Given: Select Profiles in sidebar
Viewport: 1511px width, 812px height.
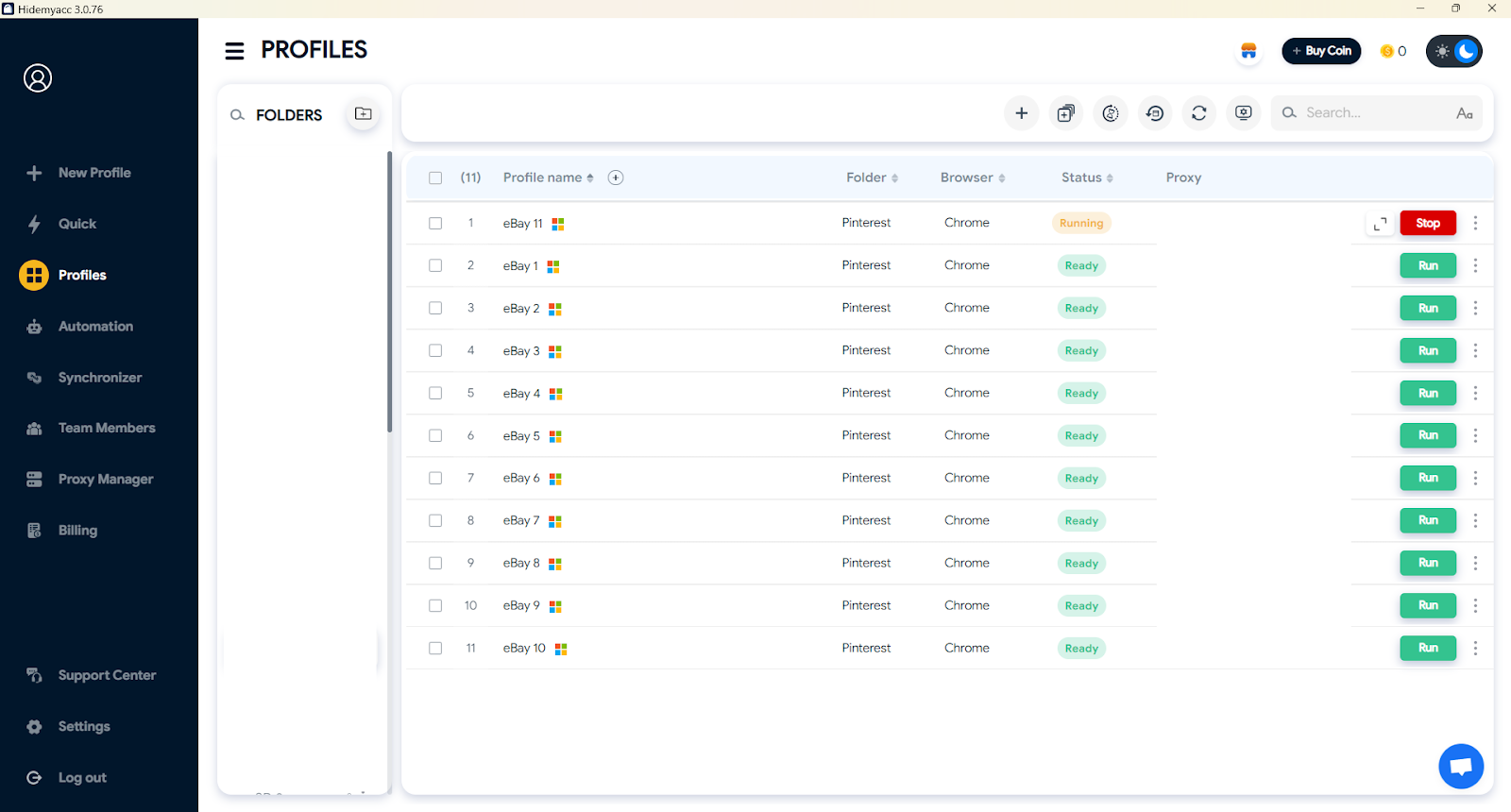Looking at the screenshot, I should 64,276.
